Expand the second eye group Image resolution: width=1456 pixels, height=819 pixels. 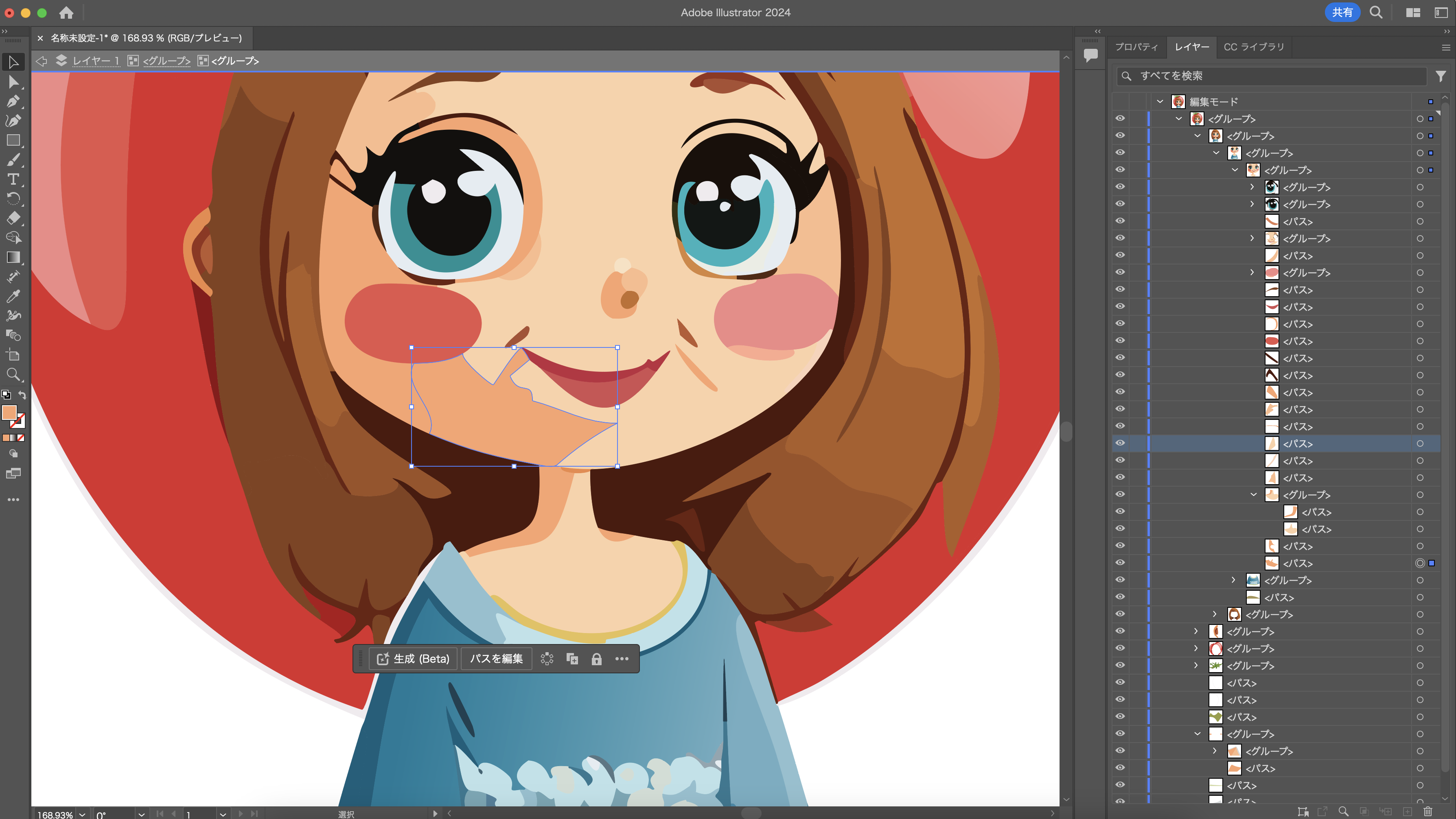(x=1252, y=204)
